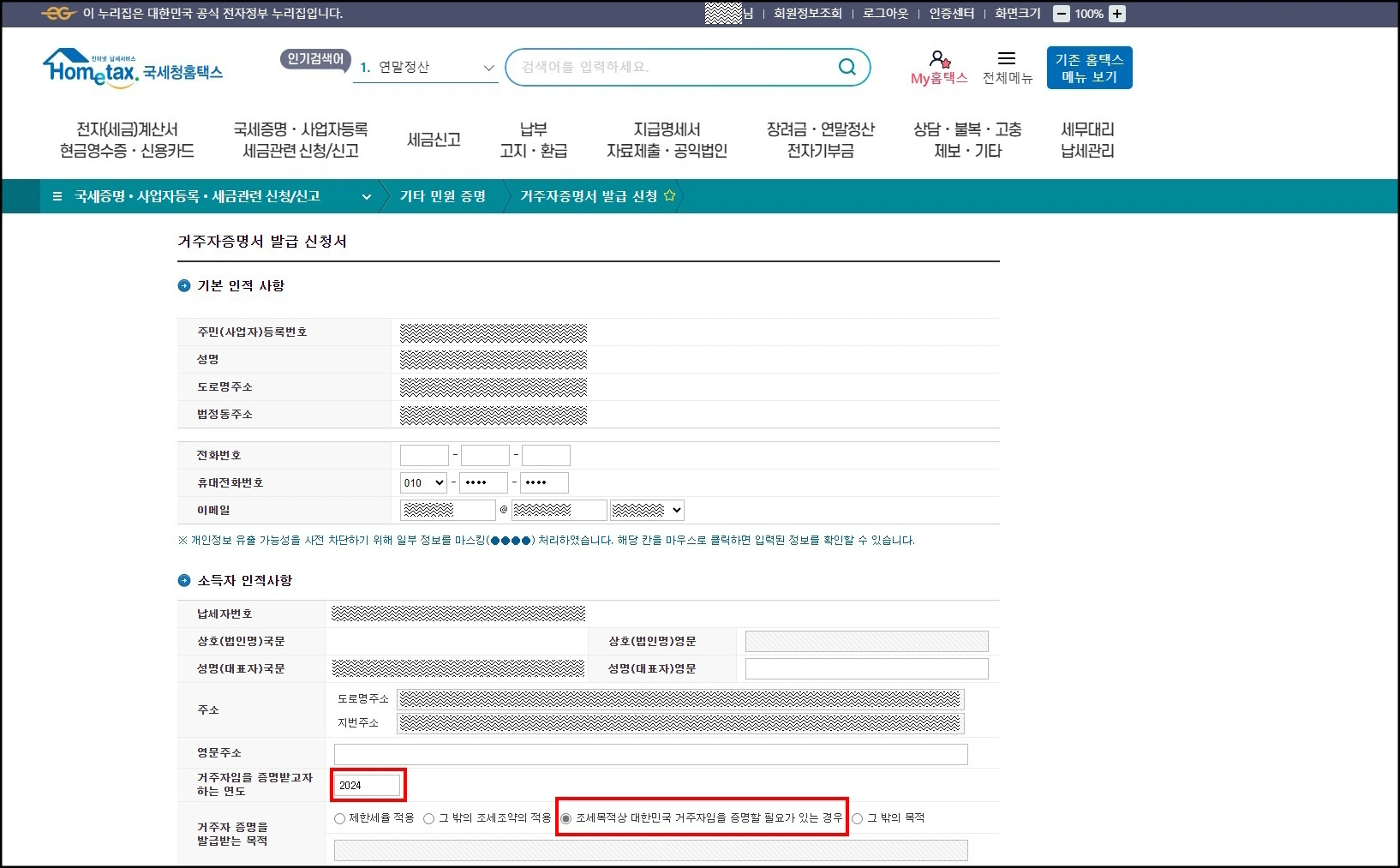Click 로그아웃 link
The width and height of the screenshot is (1400, 868).
(x=885, y=14)
